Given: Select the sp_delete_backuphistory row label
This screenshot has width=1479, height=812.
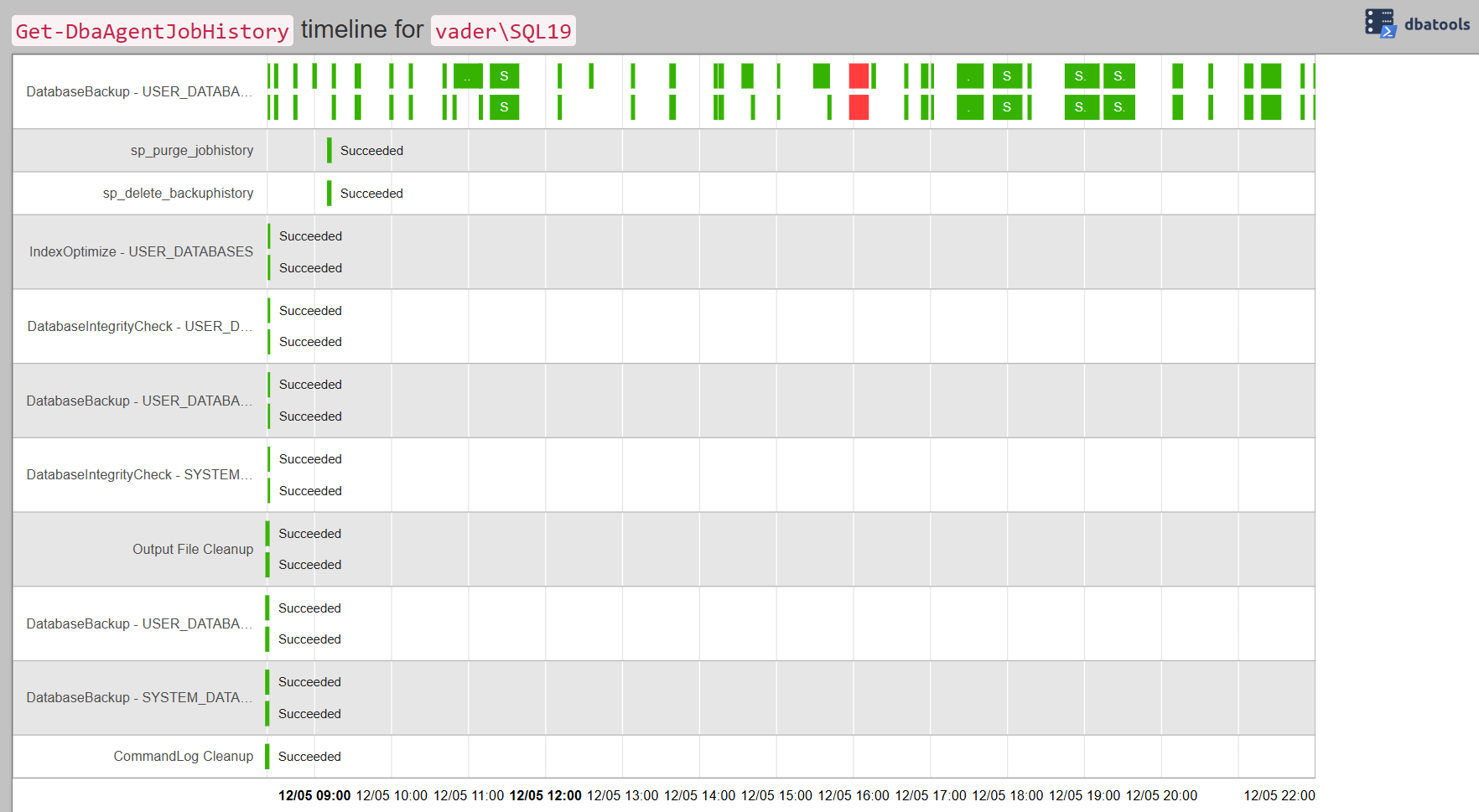Looking at the screenshot, I should pos(178,194).
